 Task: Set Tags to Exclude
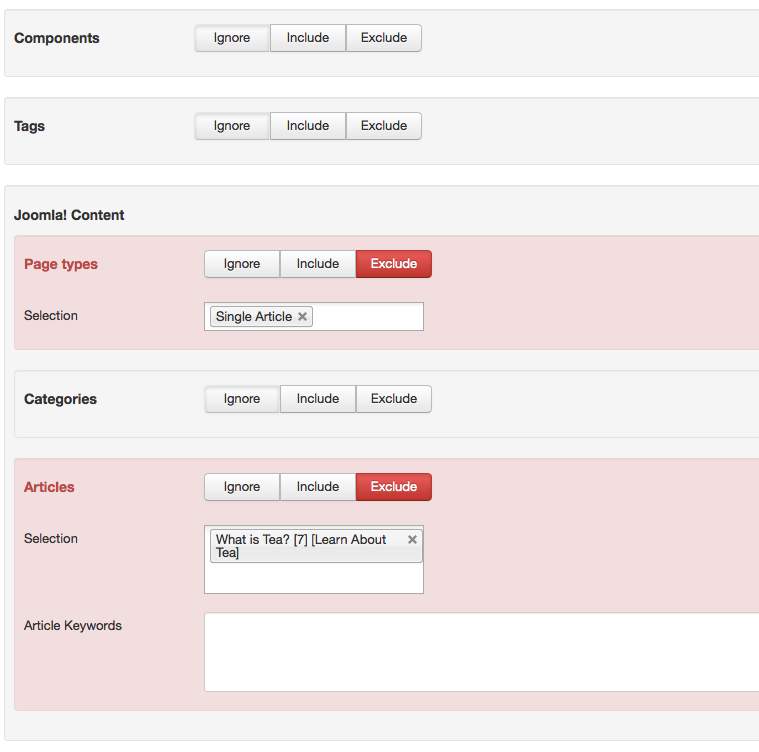pos(384,126)
